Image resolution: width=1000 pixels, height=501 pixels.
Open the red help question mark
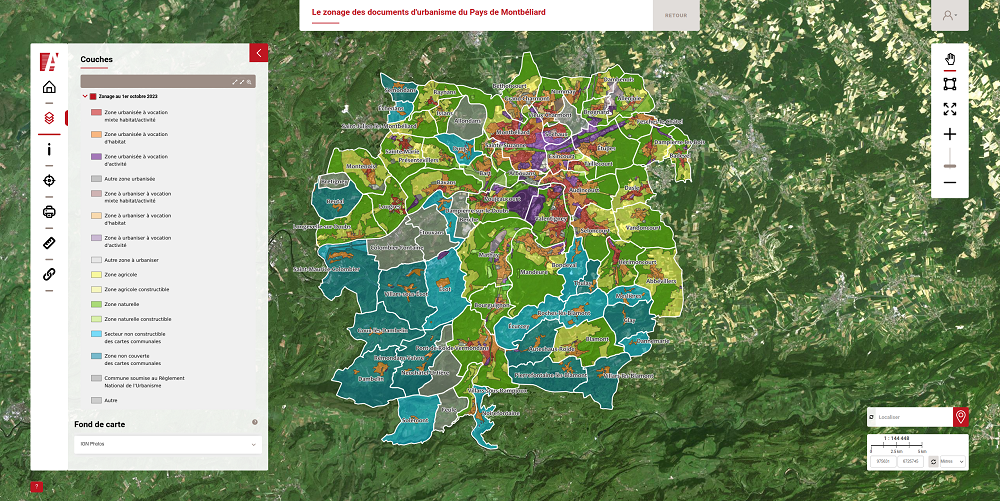(x=36, y=487)
